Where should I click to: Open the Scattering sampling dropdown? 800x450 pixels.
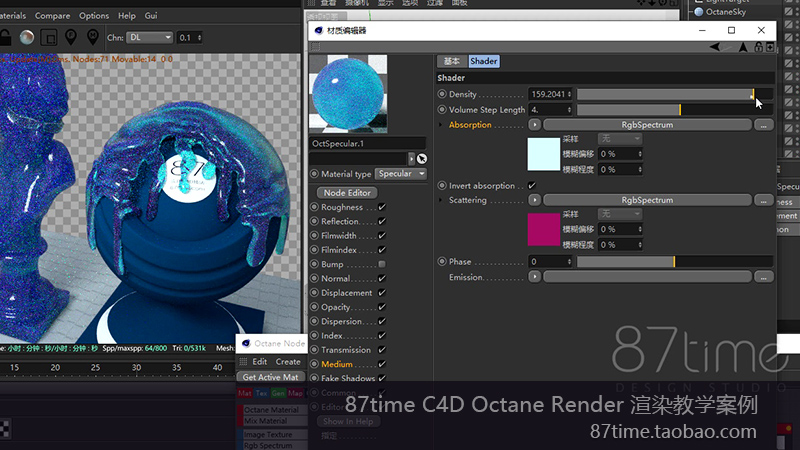pyautogui.click(x=620, y=214)
